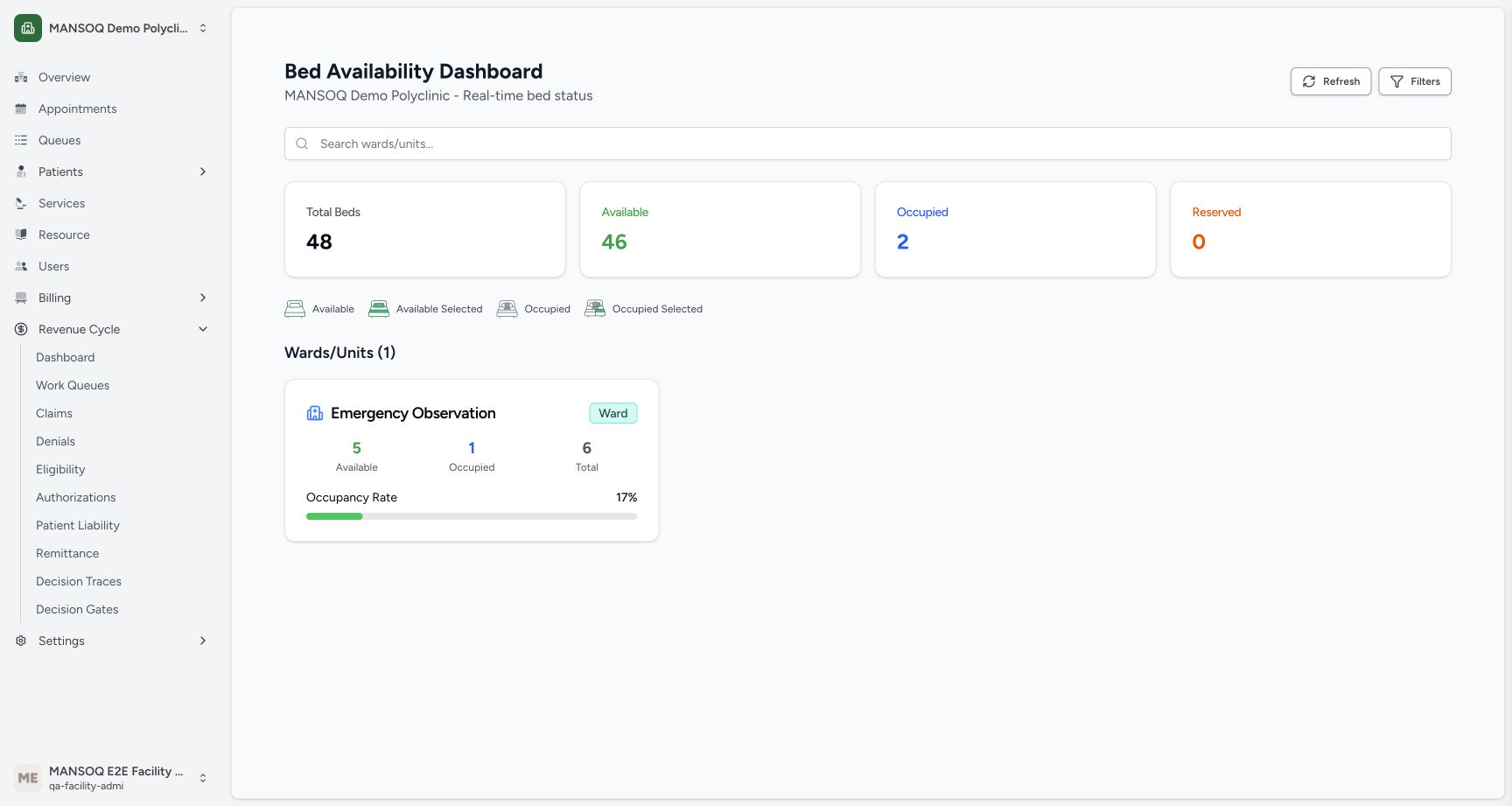Refresh the bed availability data

coord(1331,81)
